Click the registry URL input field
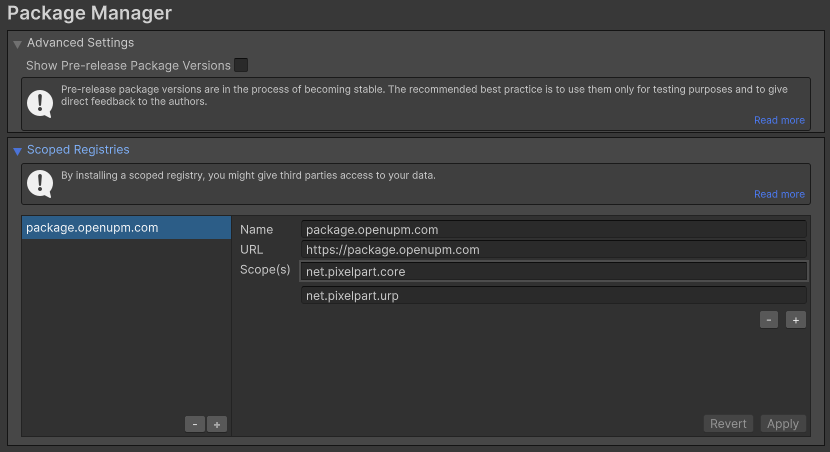Screen dimensions: 830x452 point(553,250)
